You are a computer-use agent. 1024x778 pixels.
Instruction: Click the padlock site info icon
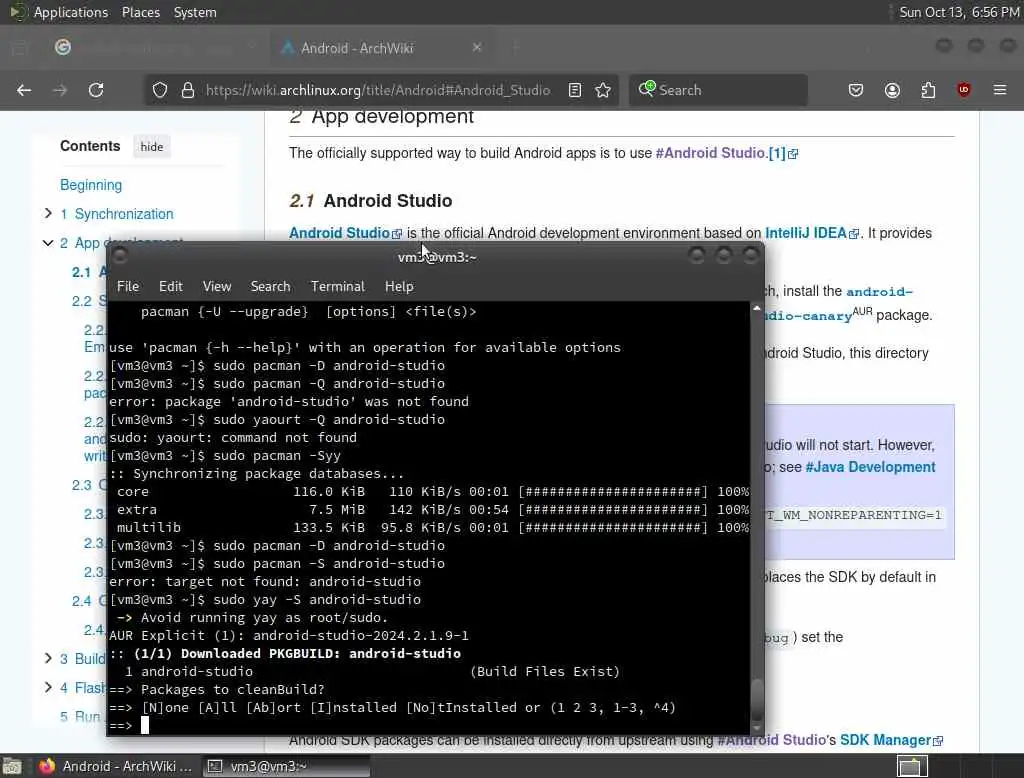tap(188, 90)
